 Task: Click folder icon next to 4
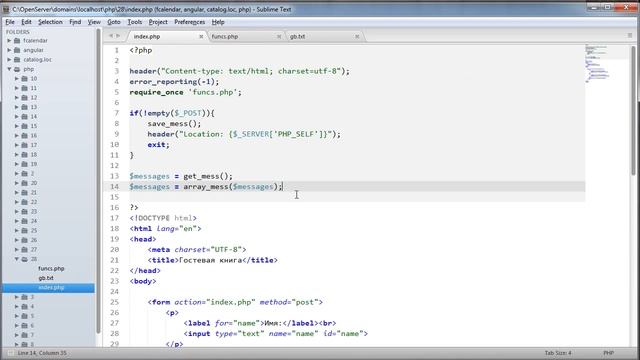pyautogui.click(x=24, y=306)
